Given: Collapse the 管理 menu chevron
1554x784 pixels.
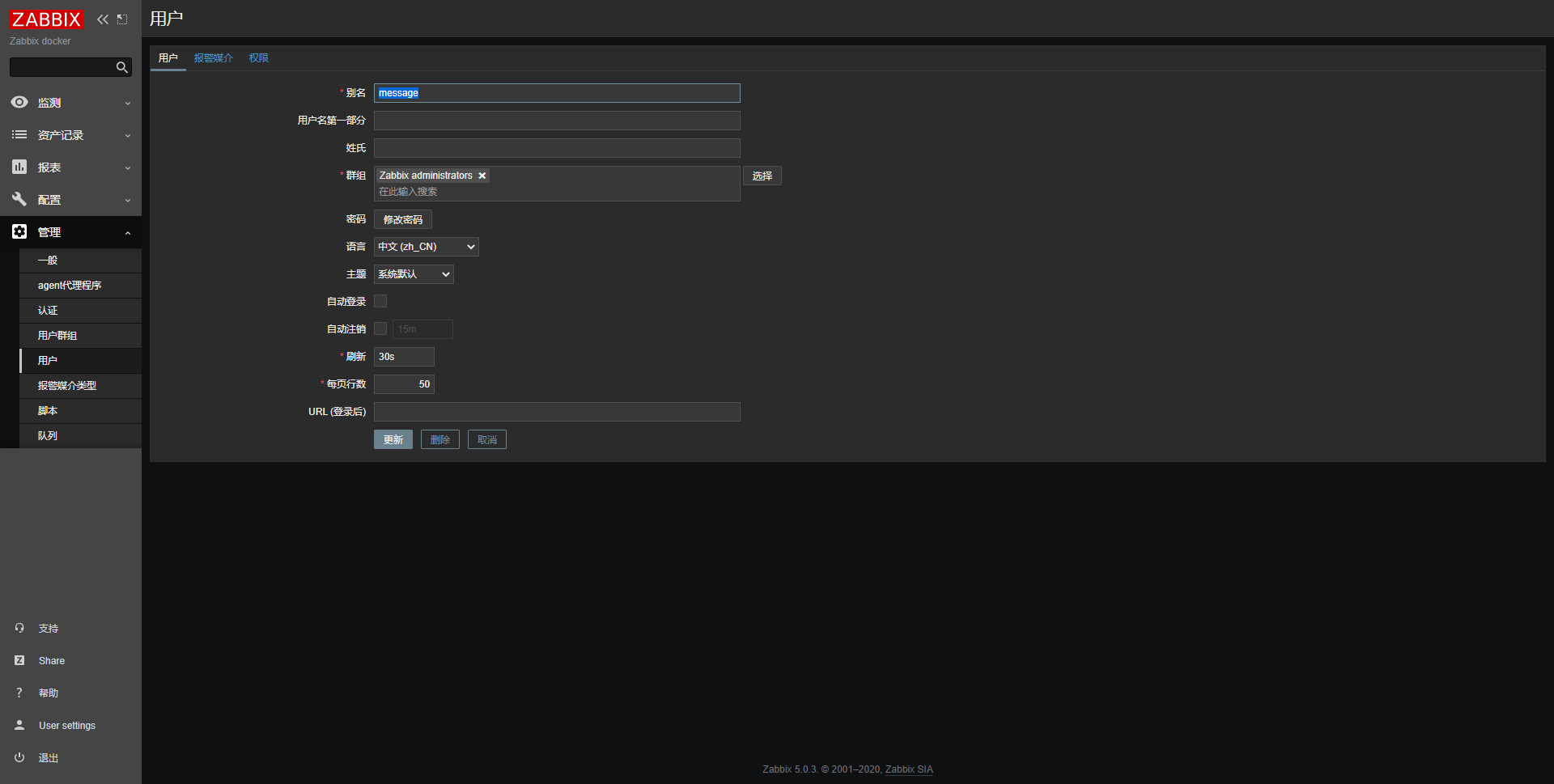Looking at the screenshot, I should click(128, 233).
